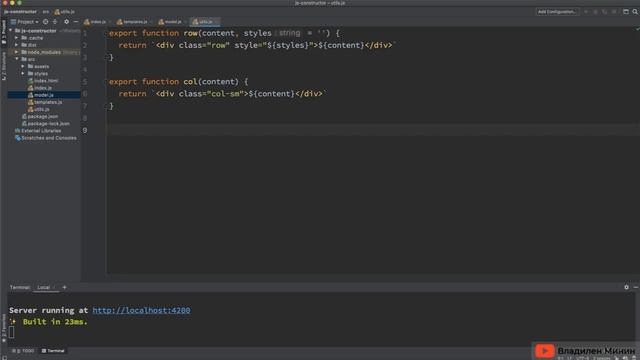Click the locate opened file target icon
Viewport: 640px width, 360px height.
click(45, 22)
